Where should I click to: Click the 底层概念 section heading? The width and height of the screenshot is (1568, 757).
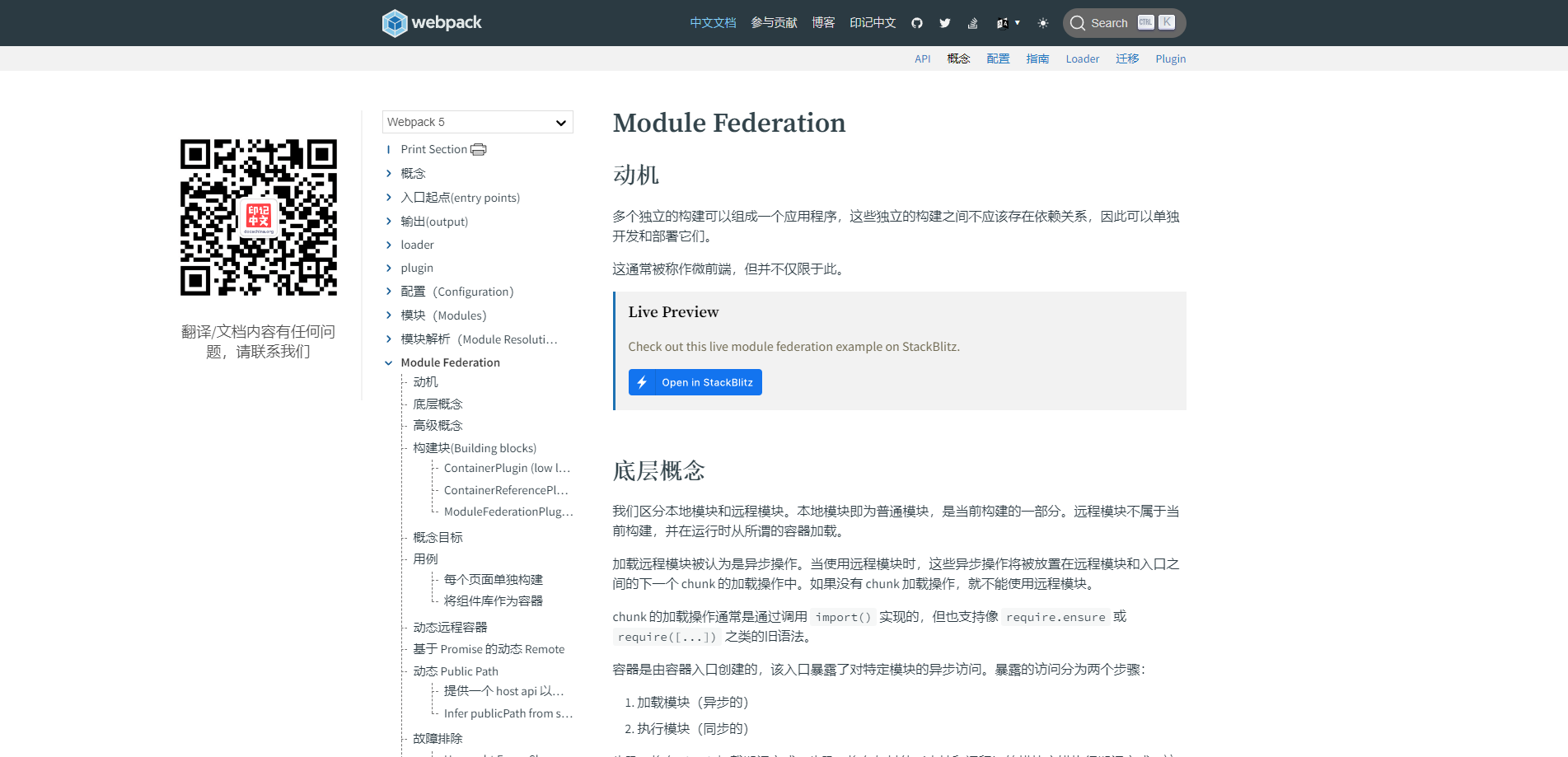(x=659, y=471)
